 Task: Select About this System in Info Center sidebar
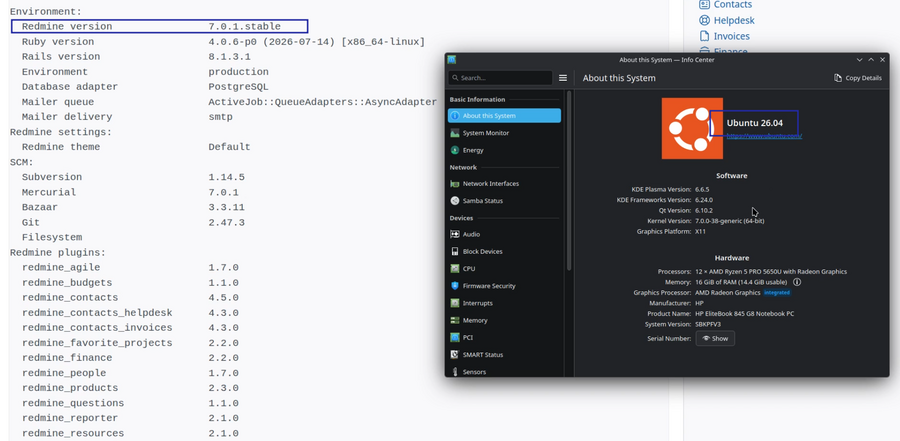coord(505,115)
